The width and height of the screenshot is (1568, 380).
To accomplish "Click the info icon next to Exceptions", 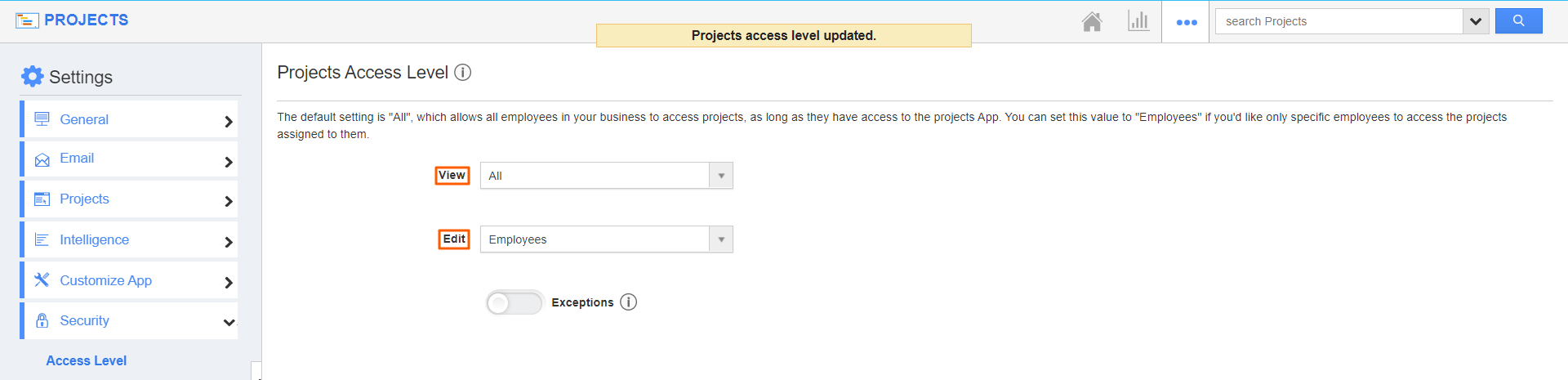I will click(628, 302).
